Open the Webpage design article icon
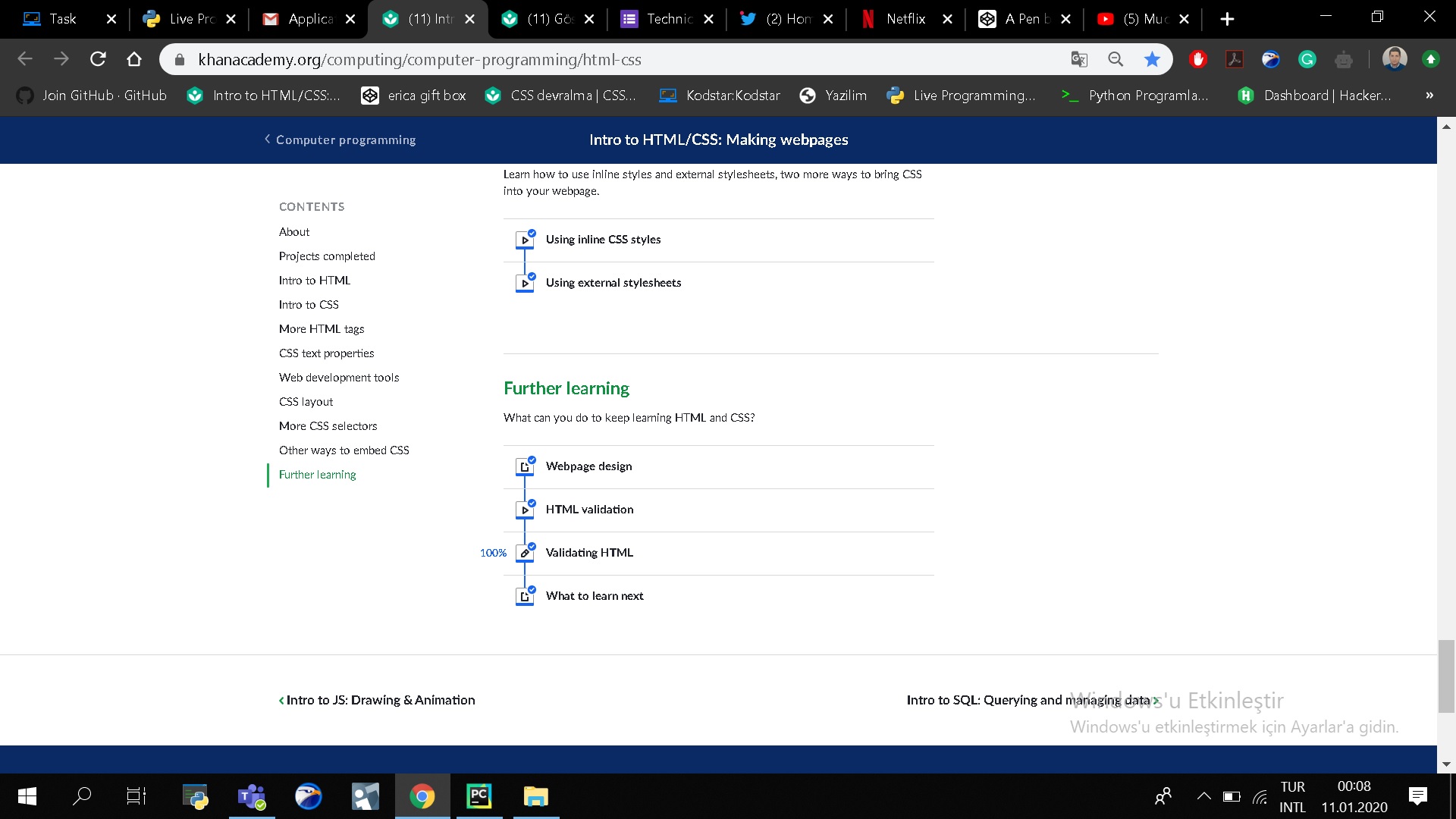 525,466
